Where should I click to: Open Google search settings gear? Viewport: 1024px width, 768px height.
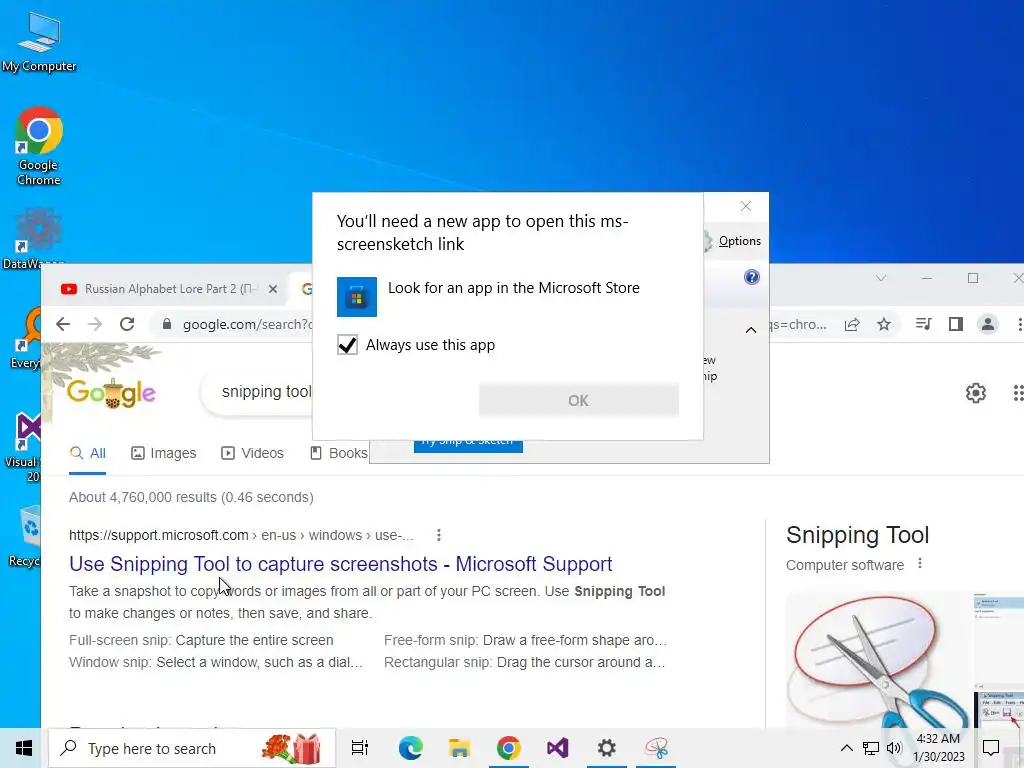pyautogui.click(x=976, y=392)
